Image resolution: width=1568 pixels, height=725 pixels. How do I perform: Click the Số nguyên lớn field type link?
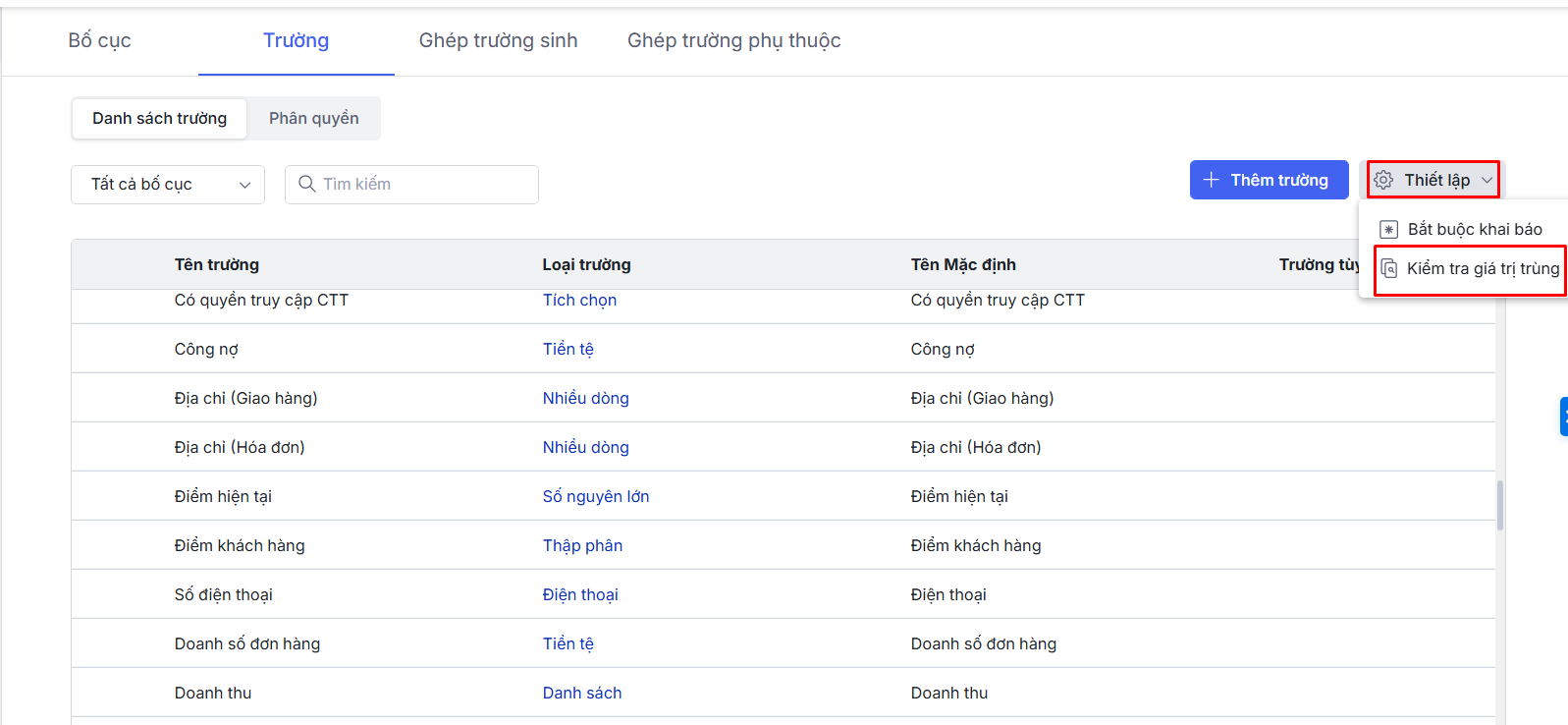pyautogui.click(x=595, y=496)
